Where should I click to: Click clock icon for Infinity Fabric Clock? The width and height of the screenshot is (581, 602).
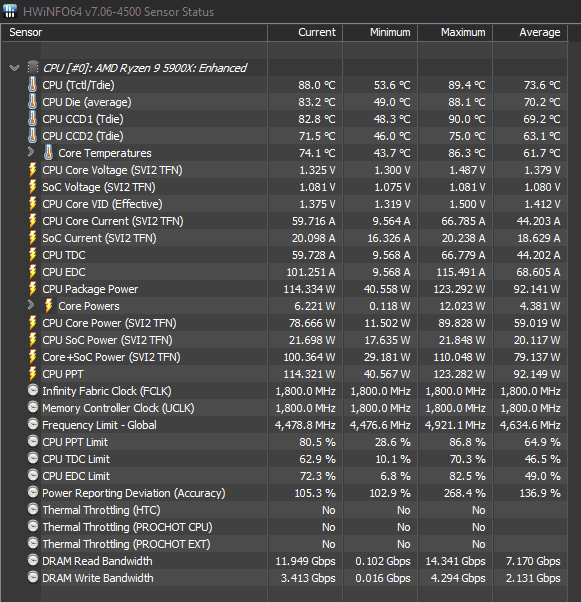point(33,390)
